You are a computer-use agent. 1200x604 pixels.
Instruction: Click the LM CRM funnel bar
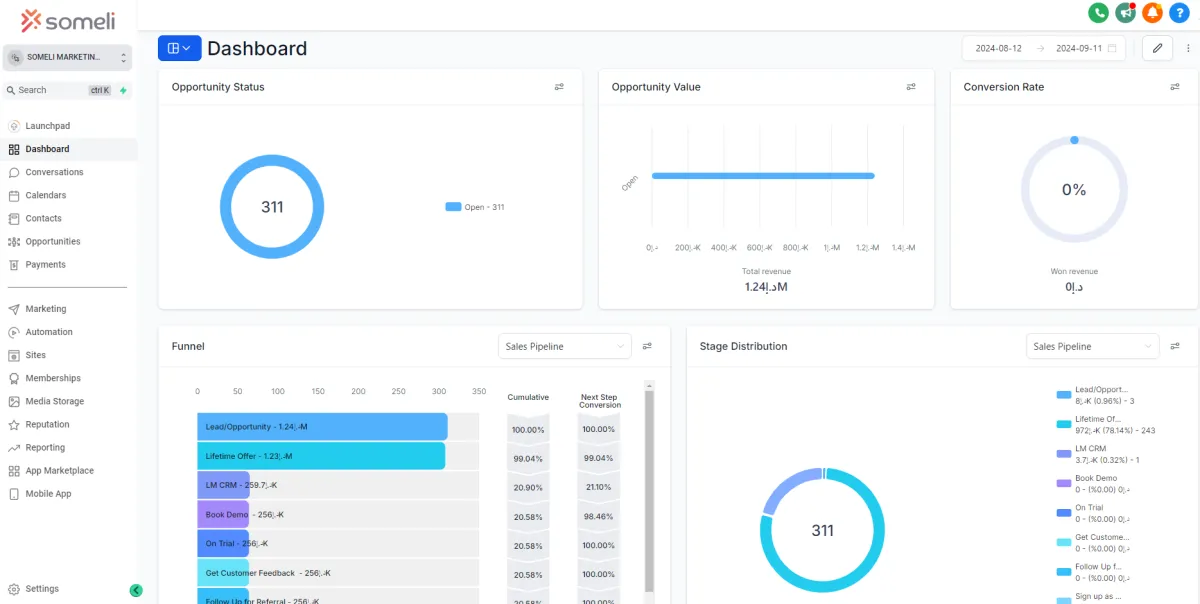(223, 485)
